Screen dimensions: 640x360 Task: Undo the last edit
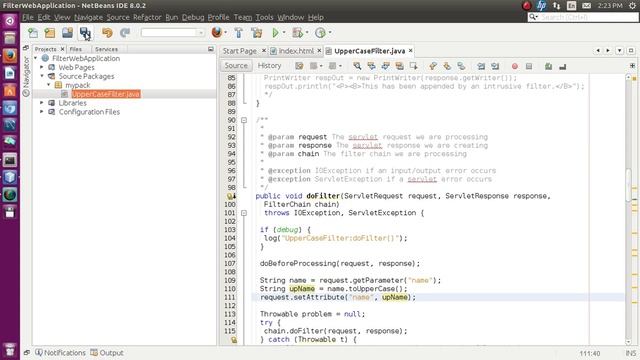tap(107, 33)
